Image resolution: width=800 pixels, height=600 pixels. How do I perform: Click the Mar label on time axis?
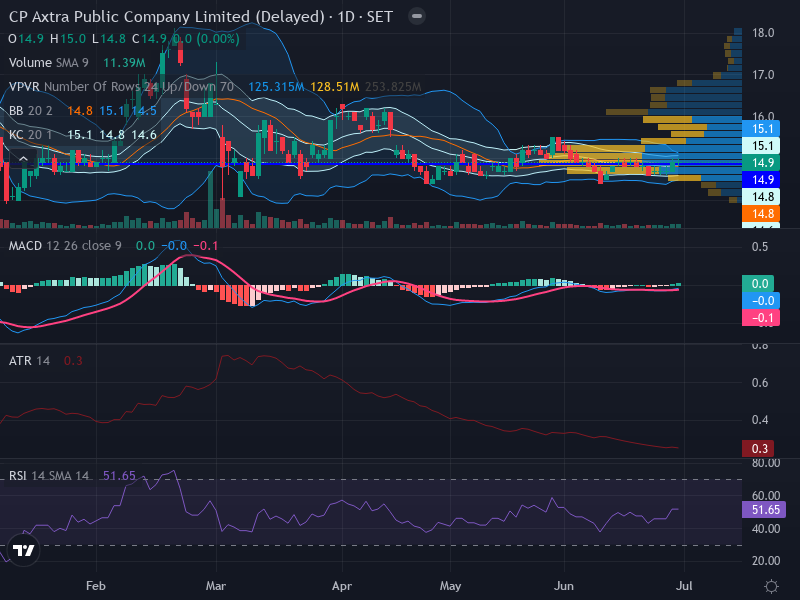click(216, 586)
